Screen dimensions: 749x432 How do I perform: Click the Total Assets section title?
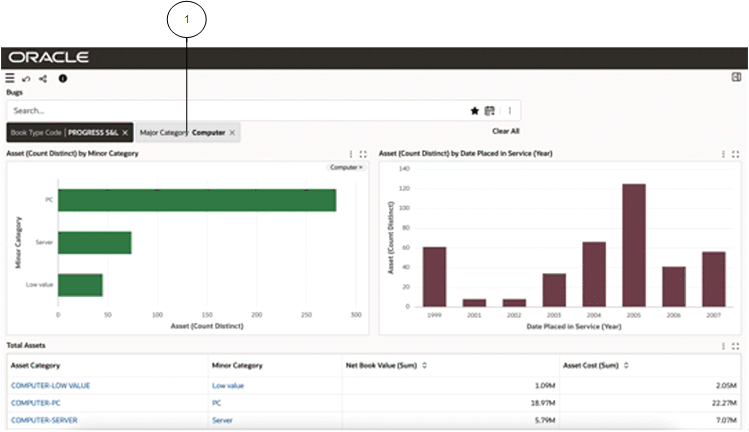click(x=26, y=346)
